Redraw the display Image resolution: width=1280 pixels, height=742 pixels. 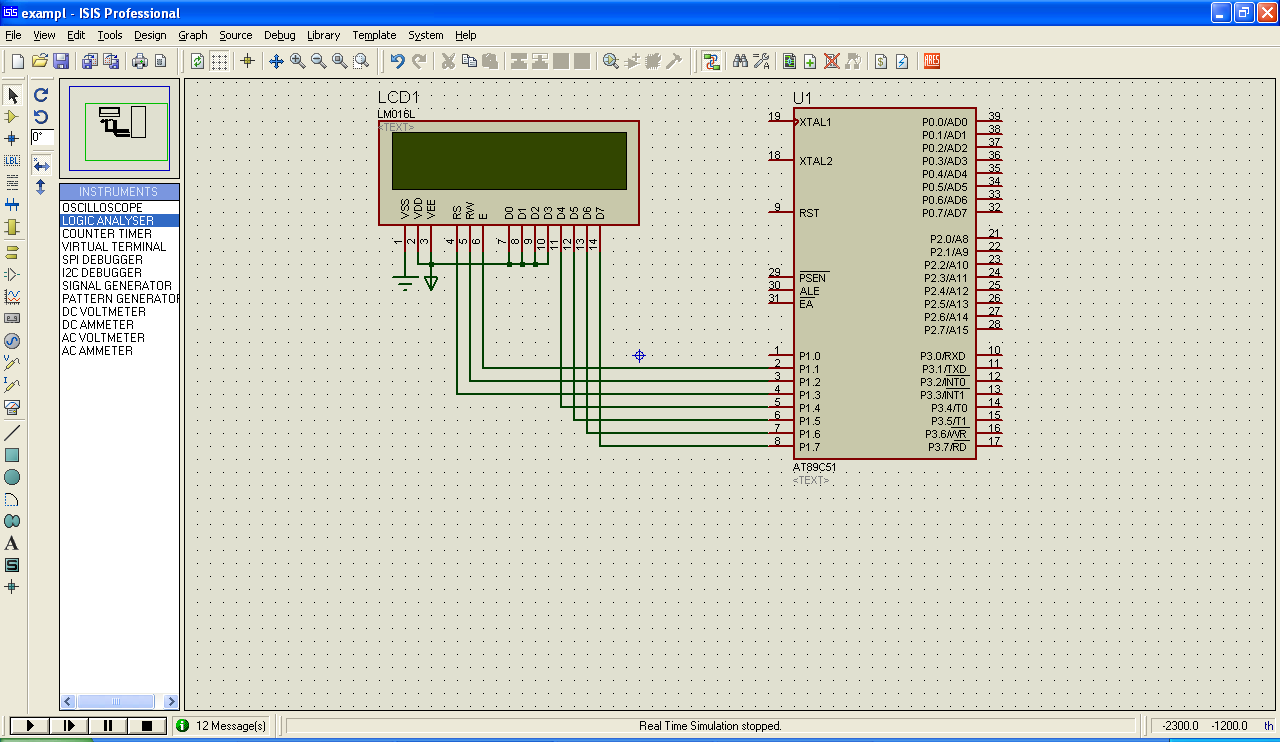197,61
